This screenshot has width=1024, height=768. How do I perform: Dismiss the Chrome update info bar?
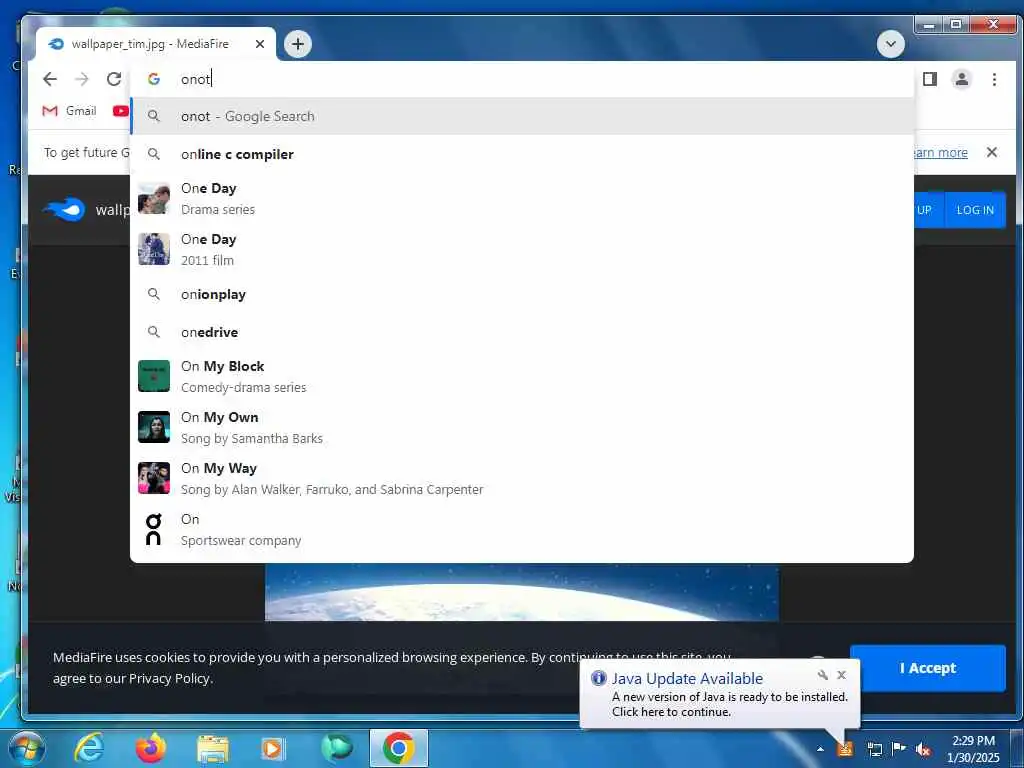tap(991, 152)
